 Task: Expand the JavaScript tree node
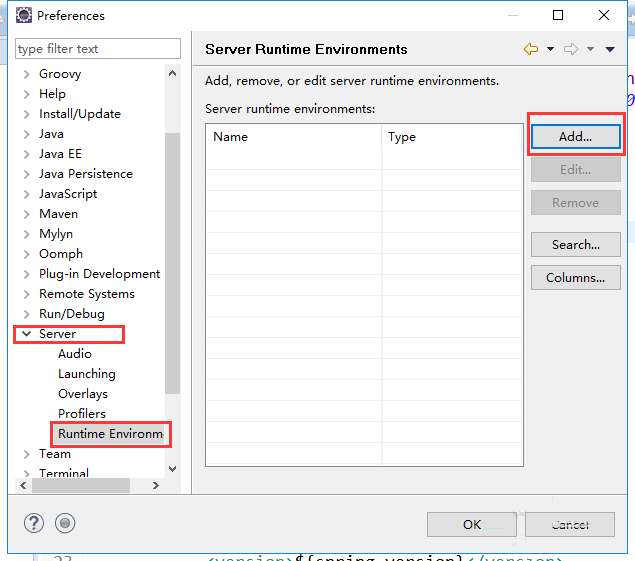[x=27, y=194]
